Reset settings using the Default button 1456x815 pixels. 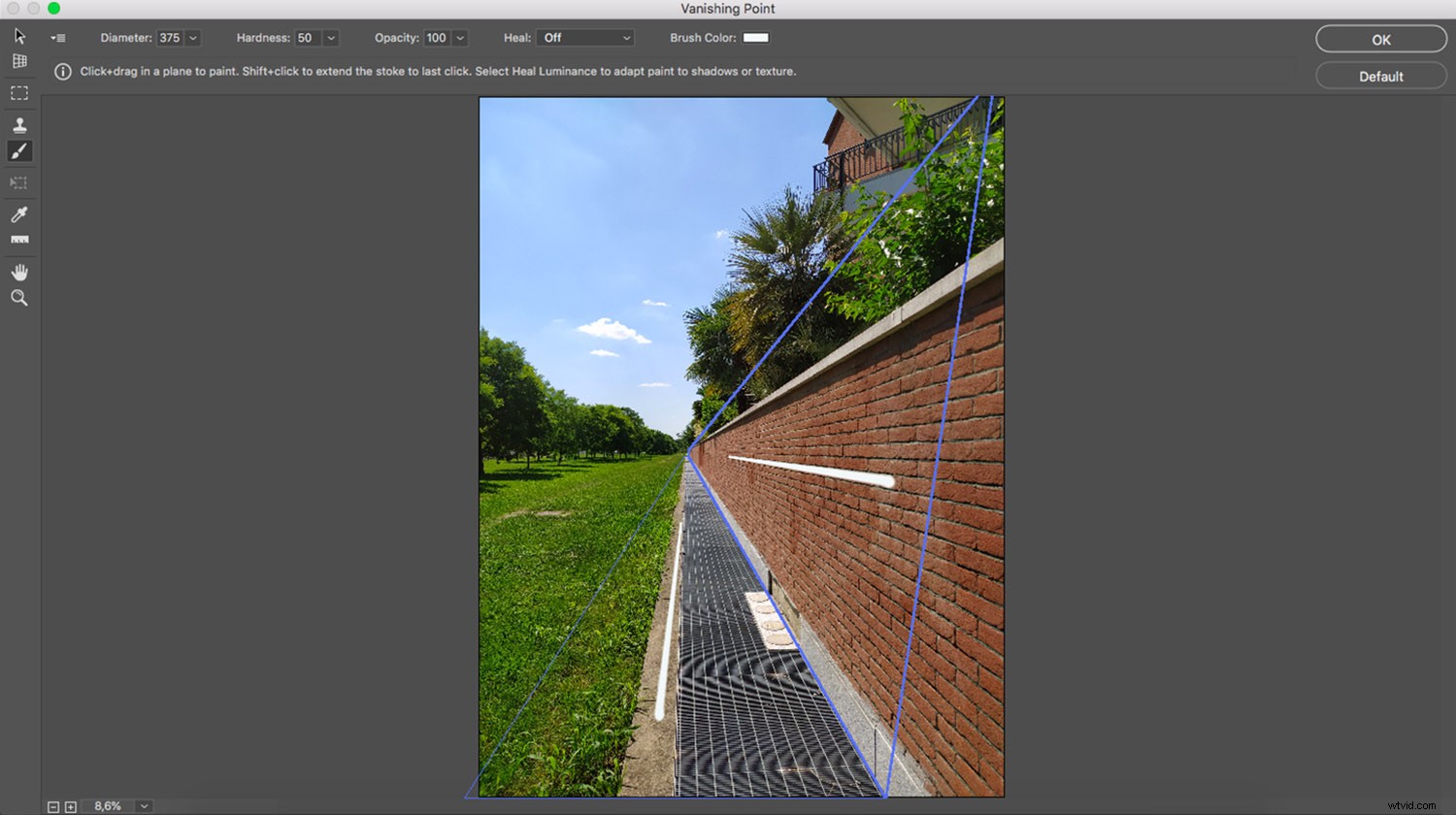coord(1380,76)
